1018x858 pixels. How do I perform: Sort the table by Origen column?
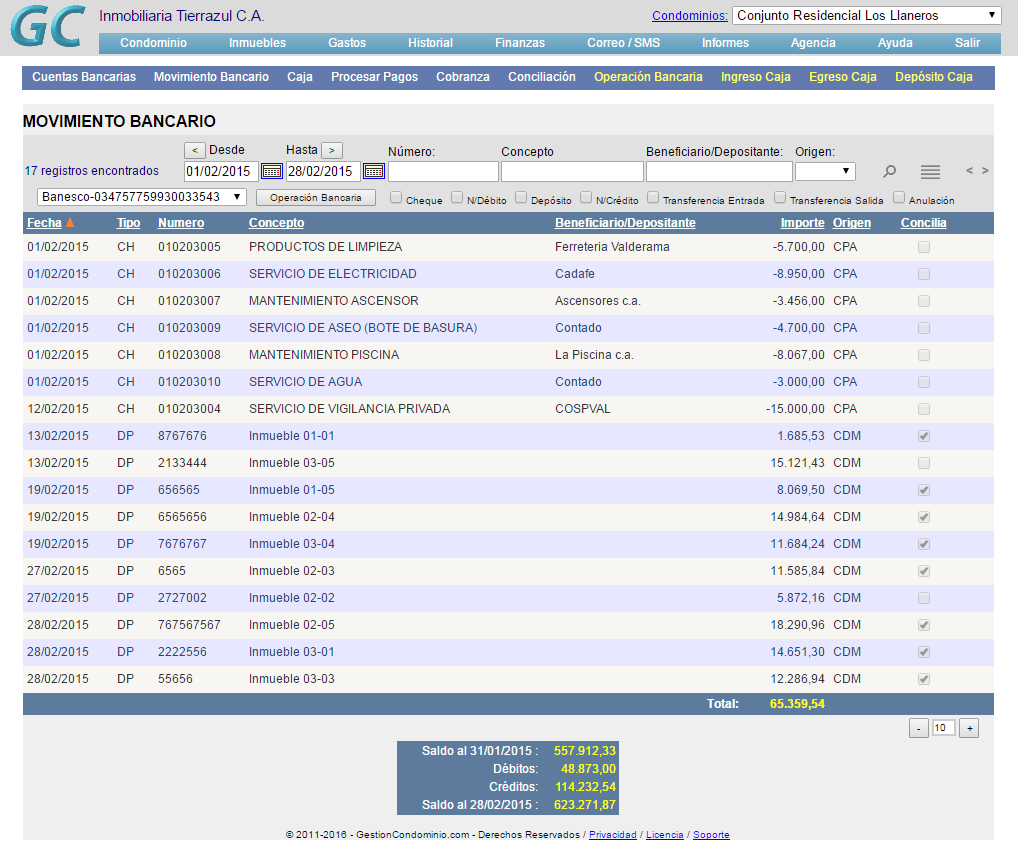pyautogui.click(x=851, y=223)
